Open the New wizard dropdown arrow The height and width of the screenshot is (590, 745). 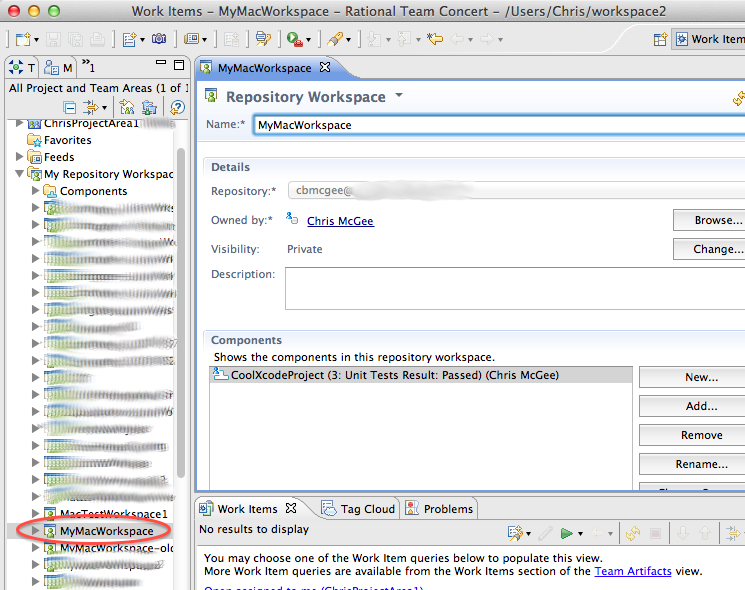click(x=37, y=40)
